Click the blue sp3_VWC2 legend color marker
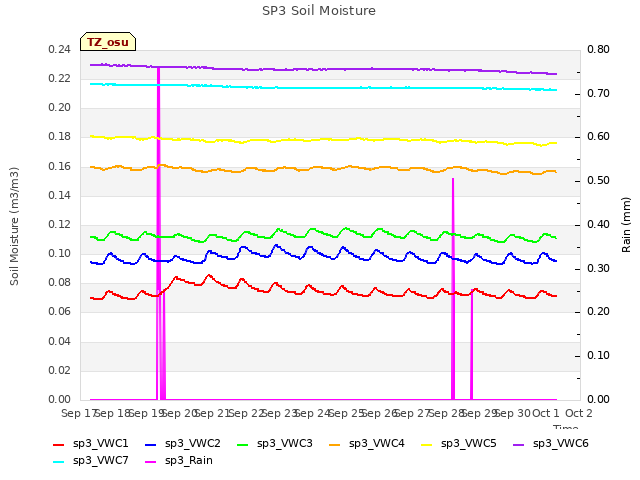This screenshot has width=640, height=480. (x=151, y=444)
